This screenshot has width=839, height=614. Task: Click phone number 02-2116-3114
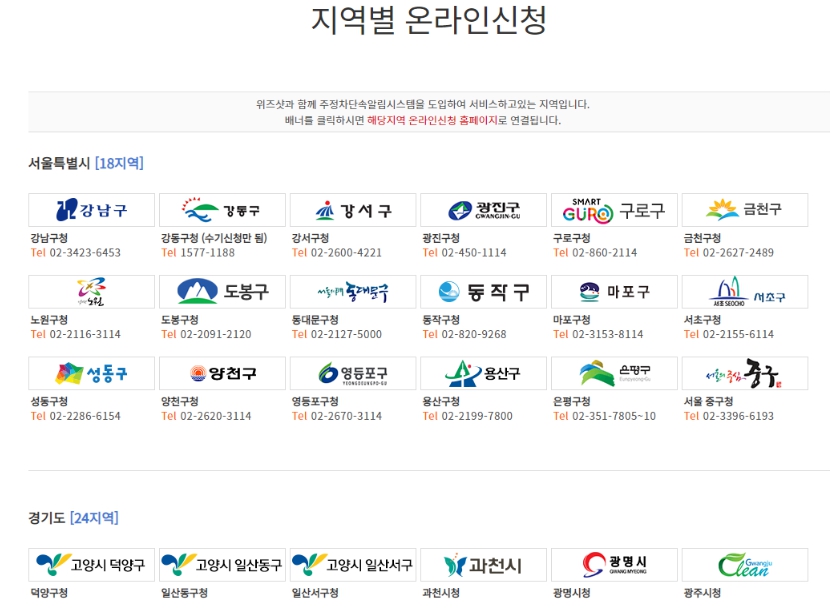tap(85, 335)
